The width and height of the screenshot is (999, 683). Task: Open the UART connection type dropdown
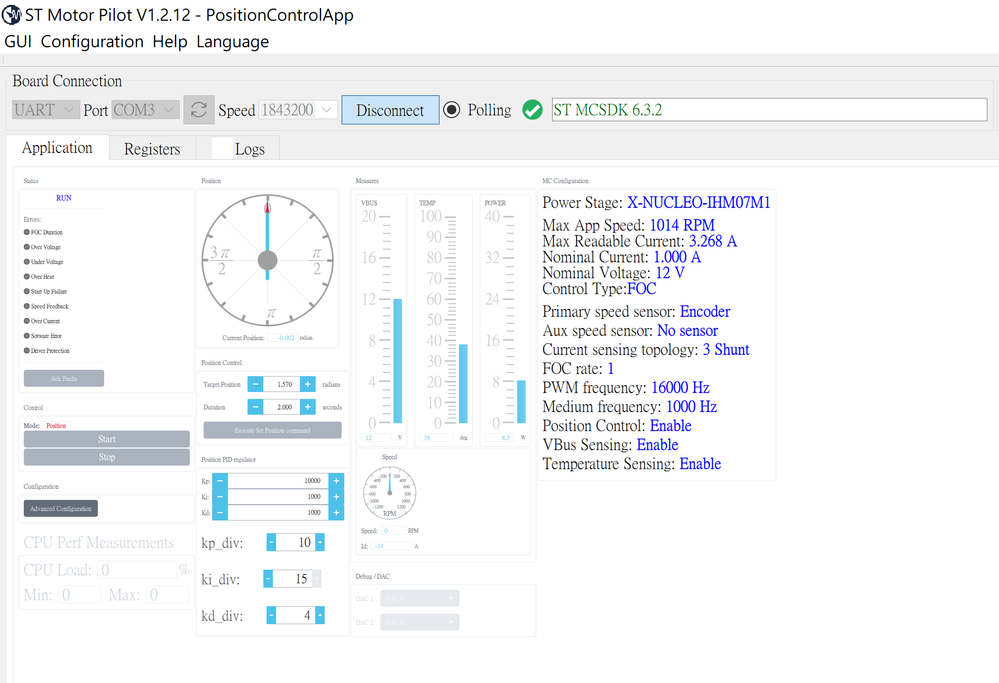[46, 110]
